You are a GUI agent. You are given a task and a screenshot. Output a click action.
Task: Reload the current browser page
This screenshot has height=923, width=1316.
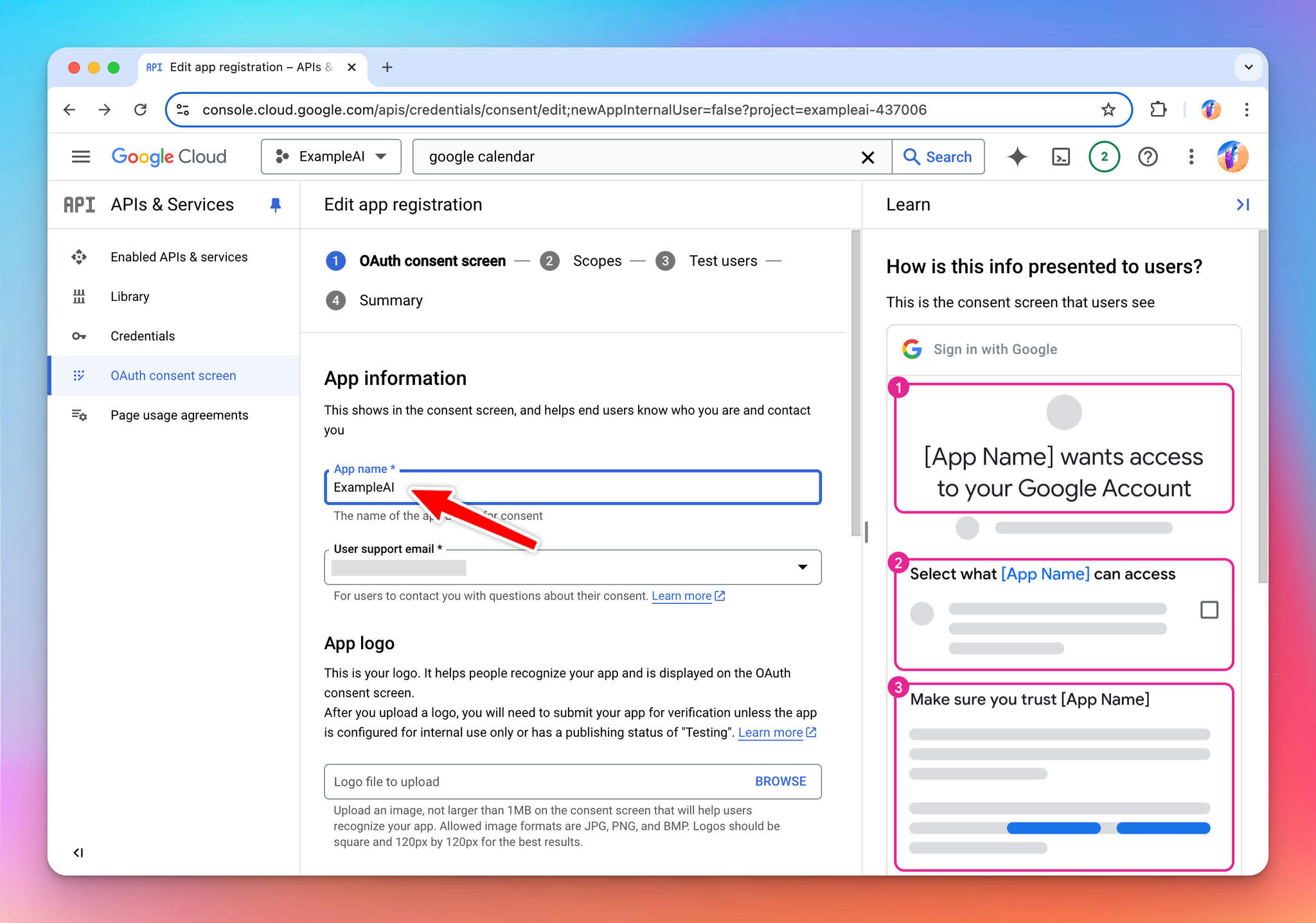tap(140, 110)
